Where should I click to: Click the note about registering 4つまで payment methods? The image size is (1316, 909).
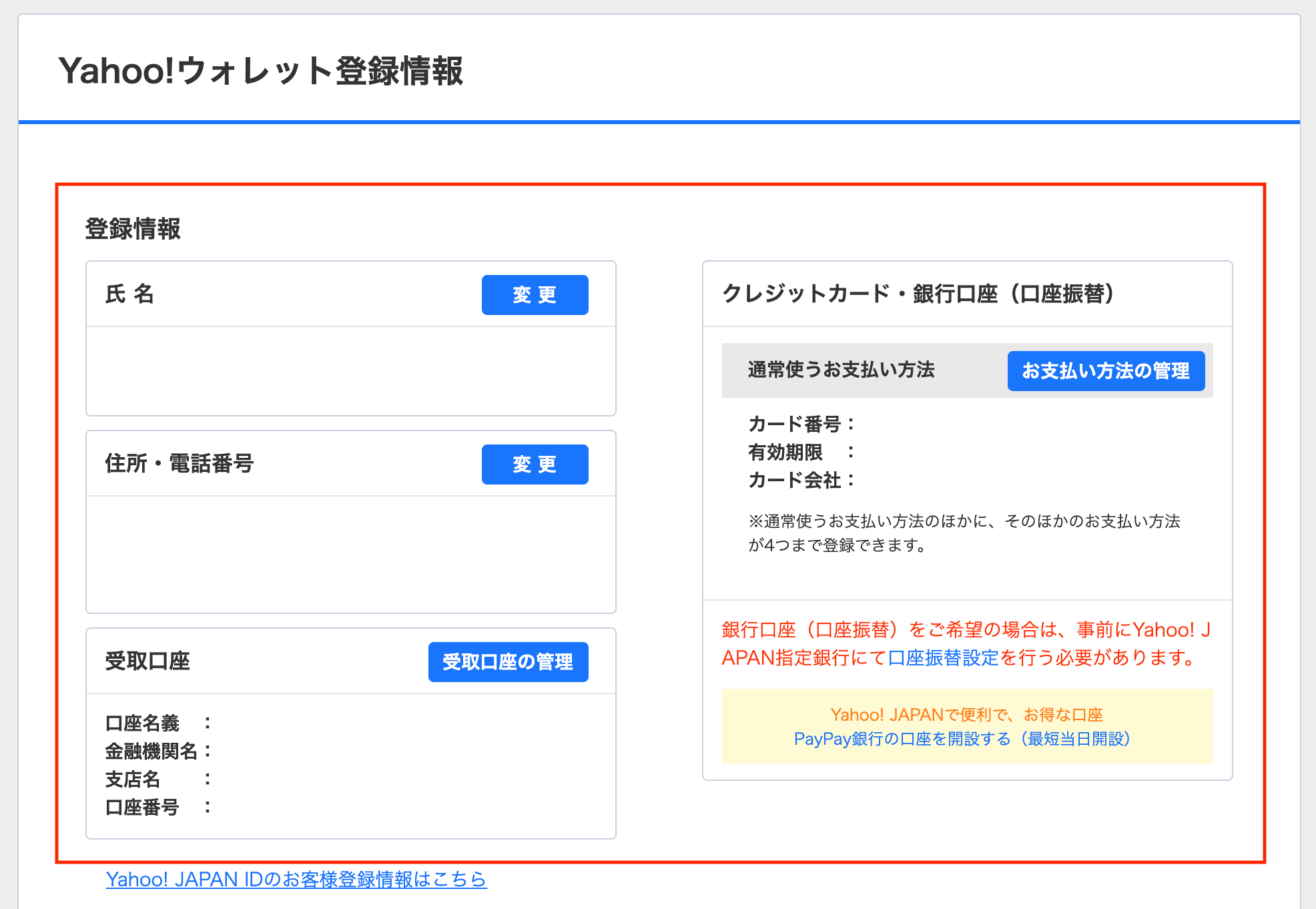point(964,533)
